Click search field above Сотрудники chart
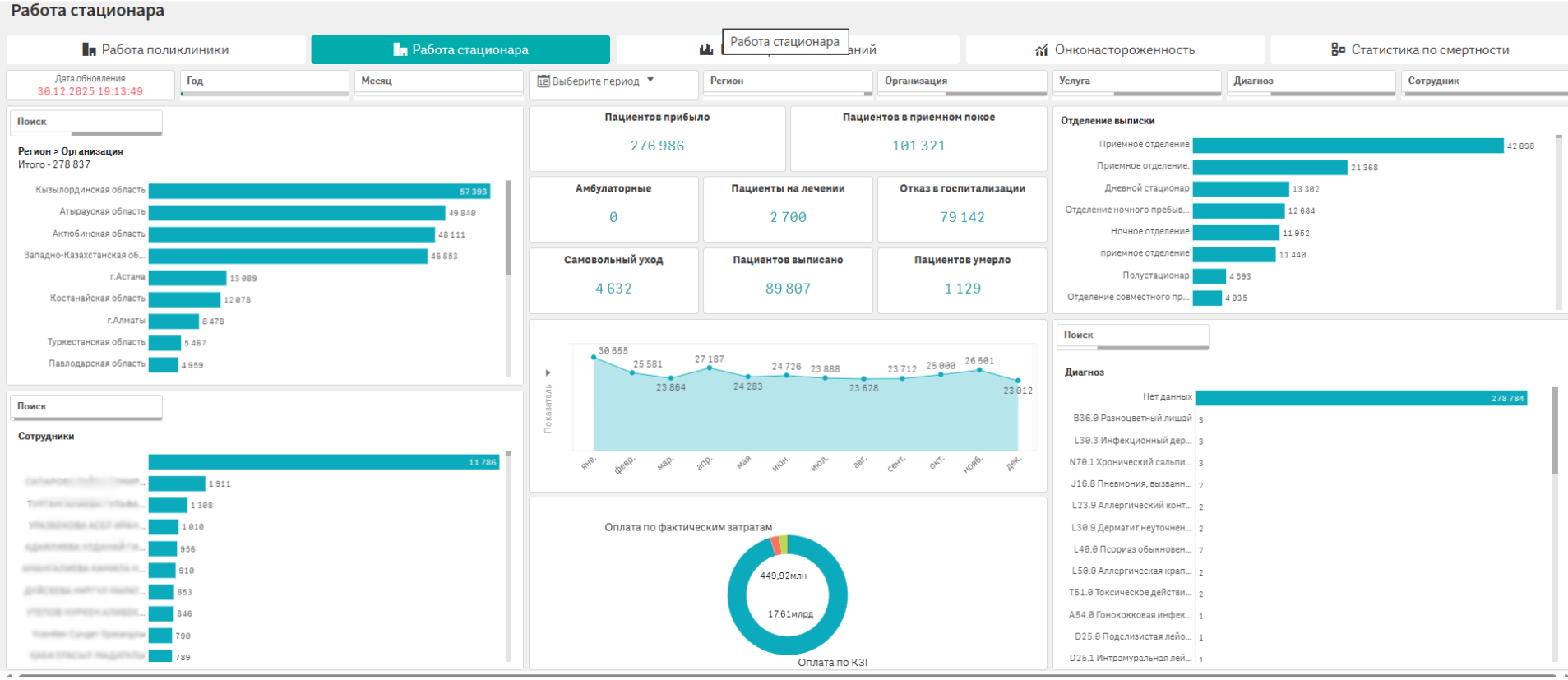Image resolution: width=1568 pixels, height=680 pixels. [x=86, y=406]
